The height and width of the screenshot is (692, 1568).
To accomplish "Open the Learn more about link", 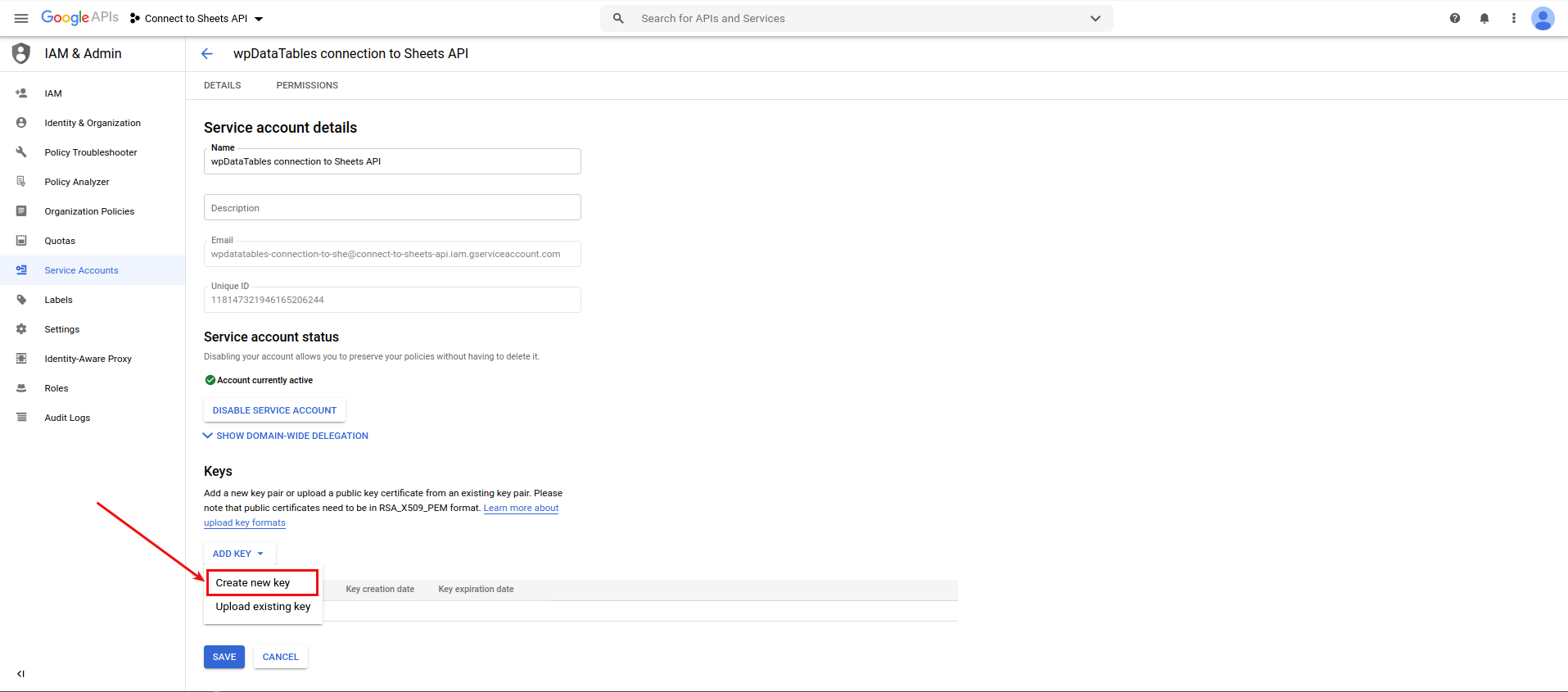I will point(521,508).
